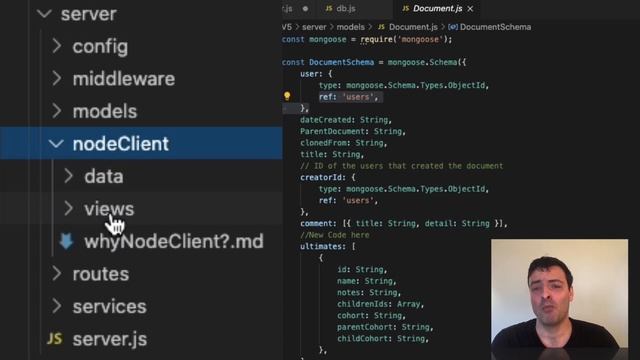Click the text parentCohort: String
Viewport: 640px width, 360px height.
(385, 327)
